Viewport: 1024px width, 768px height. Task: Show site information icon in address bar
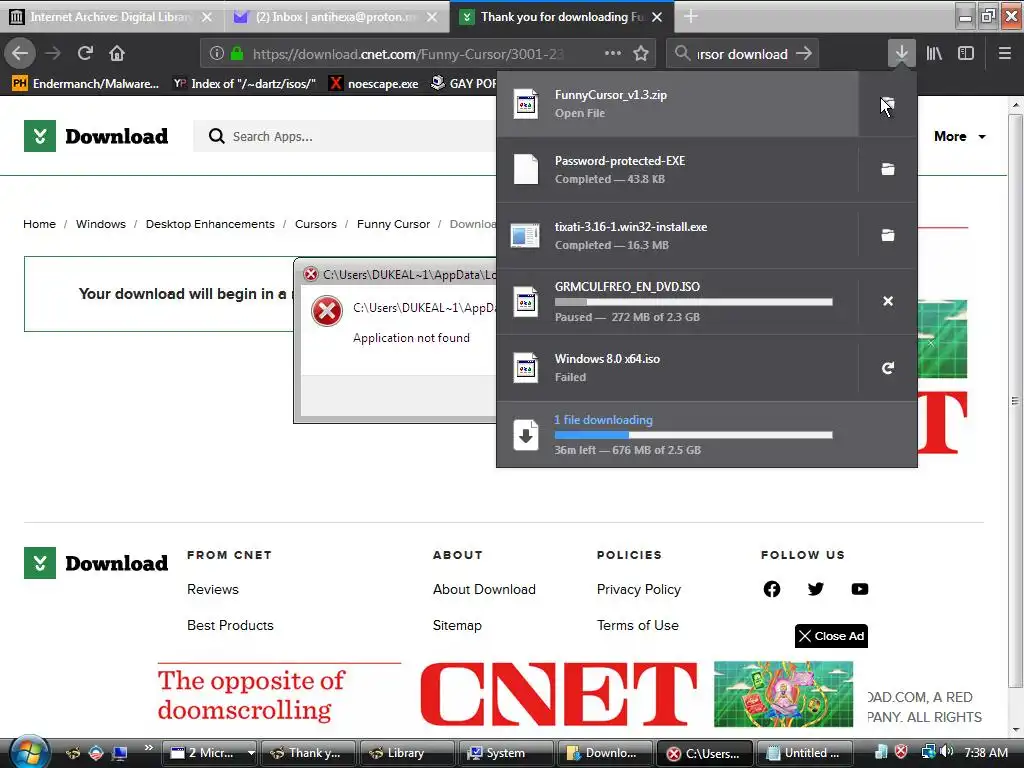point(217,54)
